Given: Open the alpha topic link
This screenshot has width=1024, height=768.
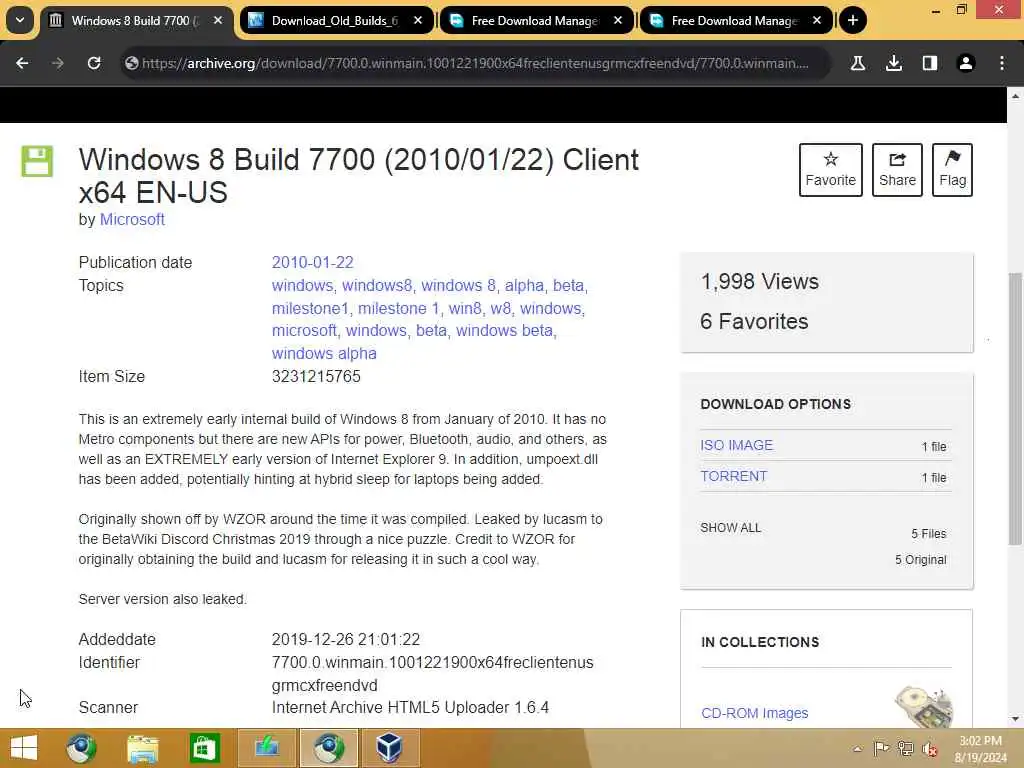Looking at the screenshot, I should coord(524,285).
